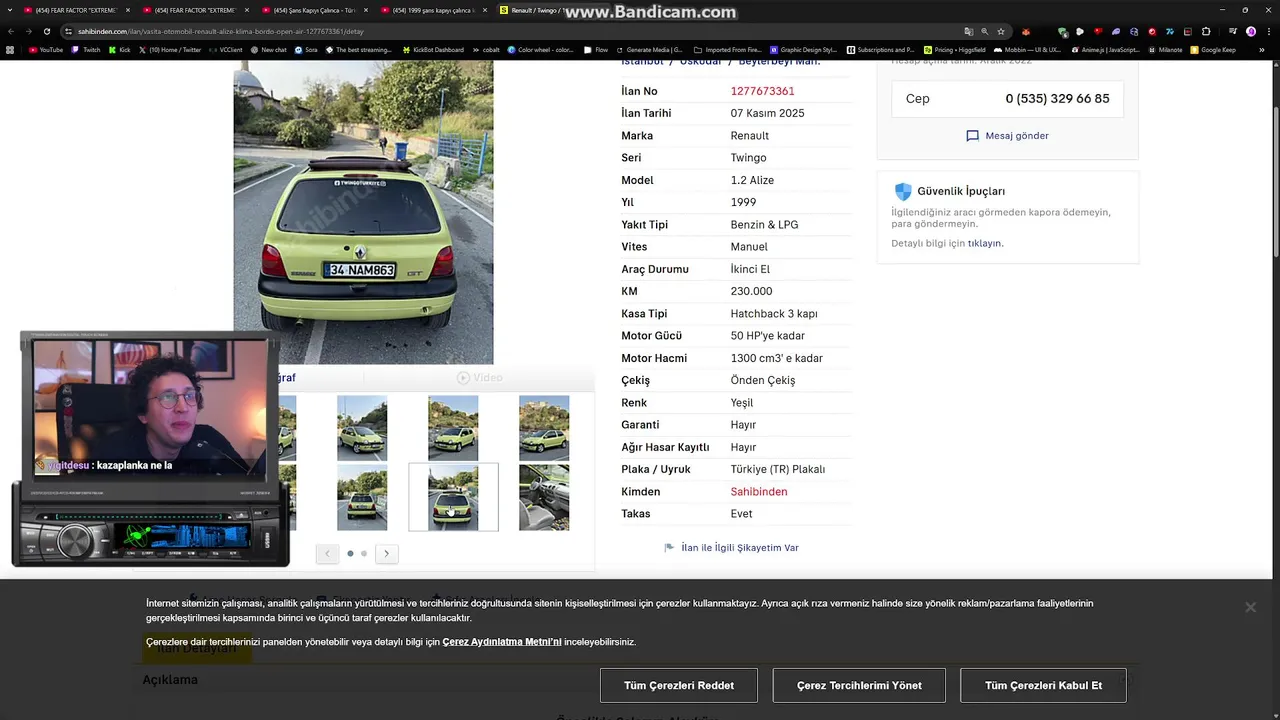Viewport: 1280px width, 720px height.
Task: Click Tüm Çerezleri Reddet button
Action: [x=679, y=685]
